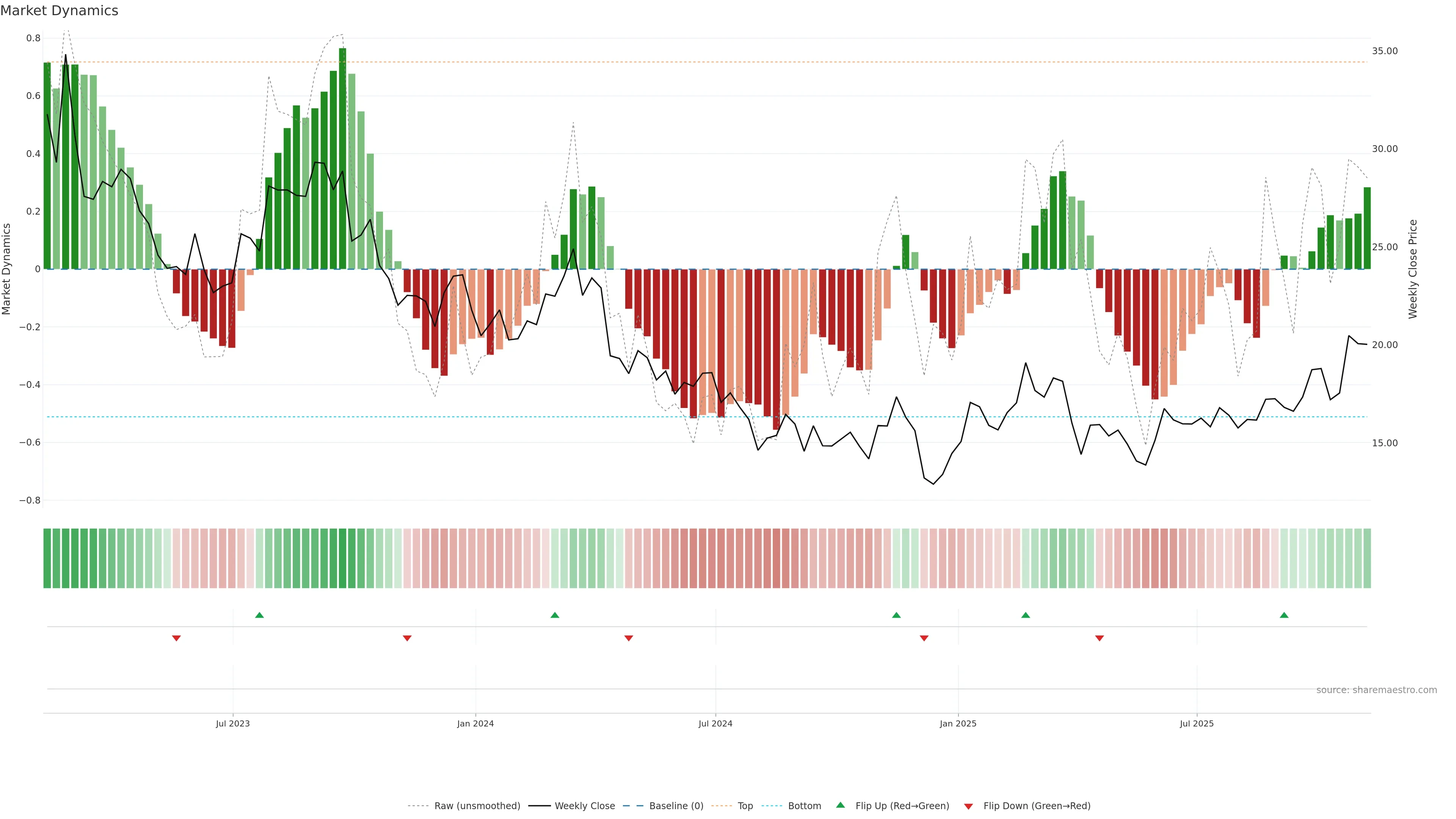Click first green flip-up marker after Jul 2023

click(x=259, y=615)
